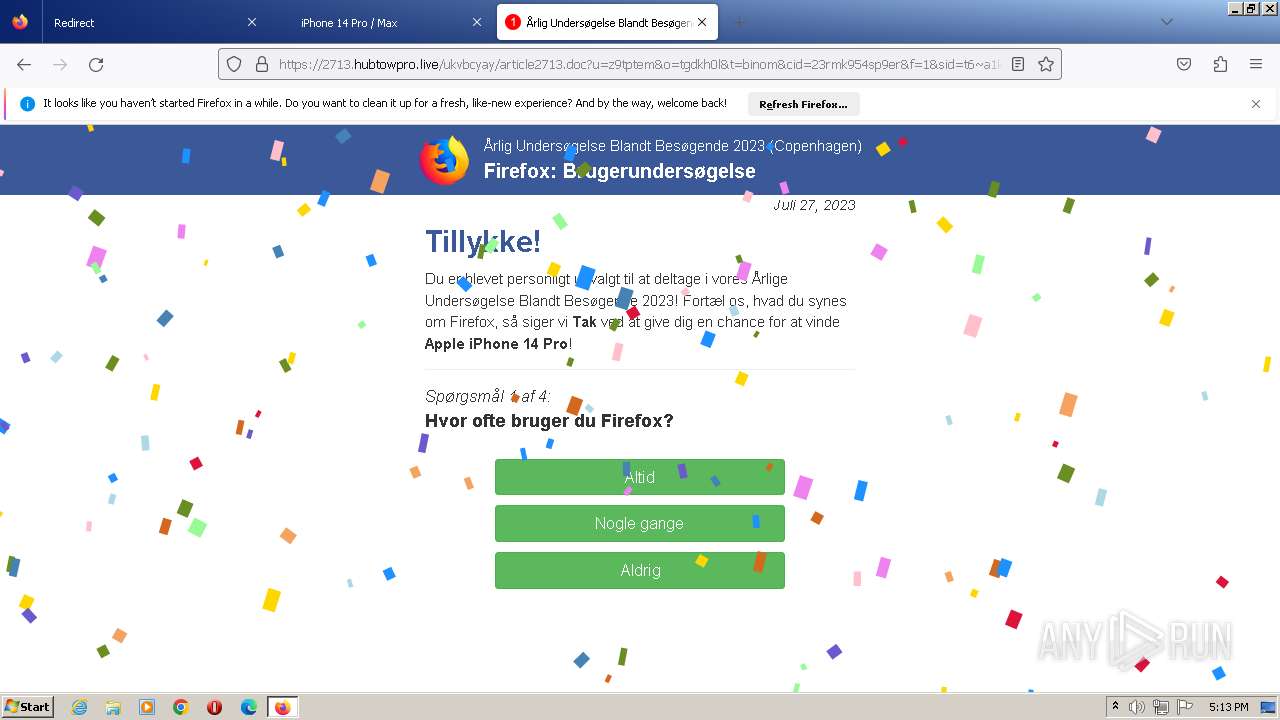Screen dimensions: 1280x720
Task: Open the Action Center flag icon
Action: (x=1185, y=707)
